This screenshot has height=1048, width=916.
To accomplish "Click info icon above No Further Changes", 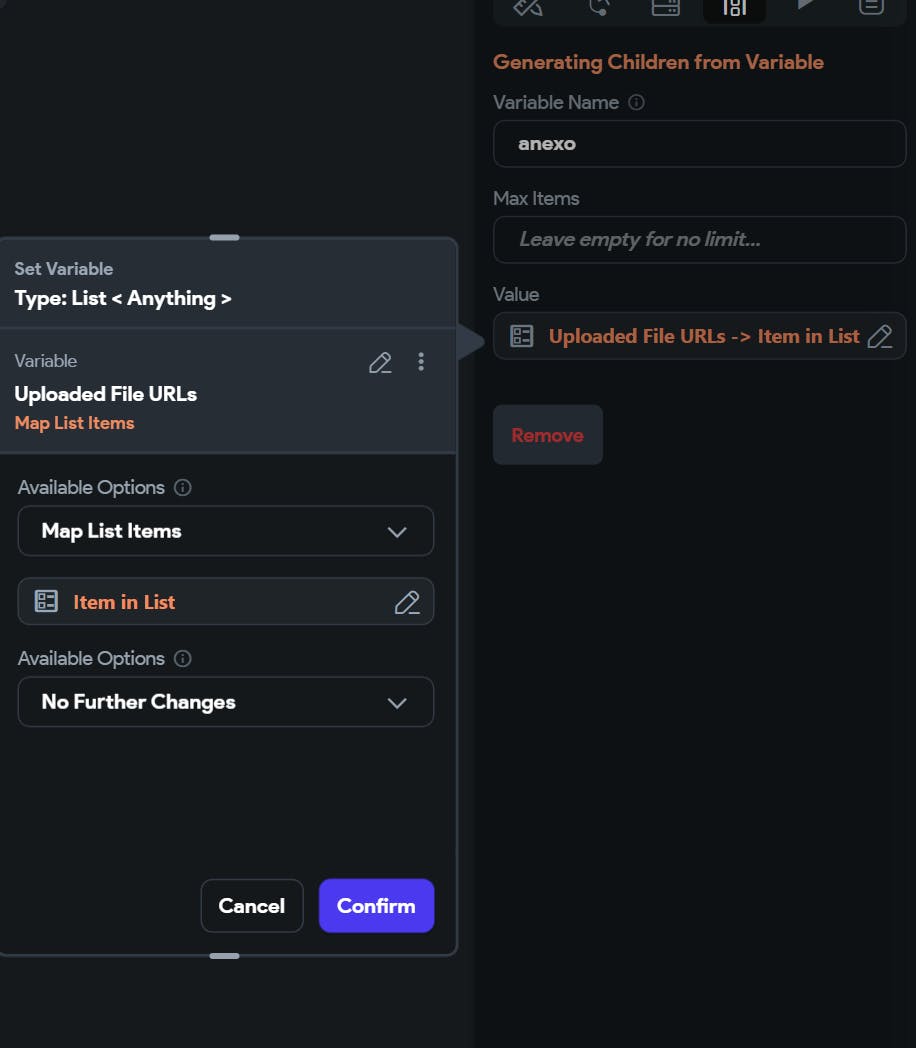I will tap(183, 659).
